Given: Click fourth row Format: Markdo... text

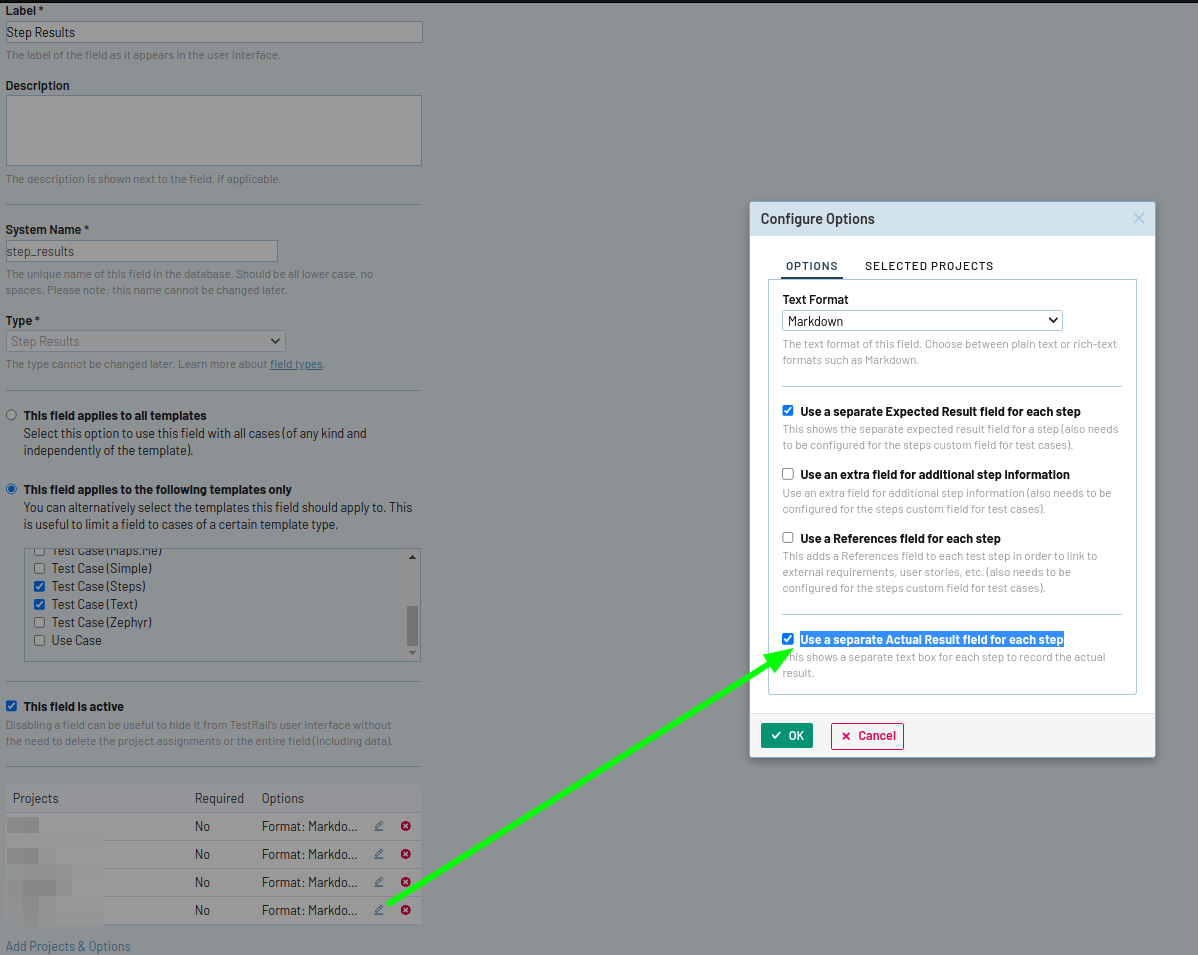Looking at the screenshot, I should point(309,910).
